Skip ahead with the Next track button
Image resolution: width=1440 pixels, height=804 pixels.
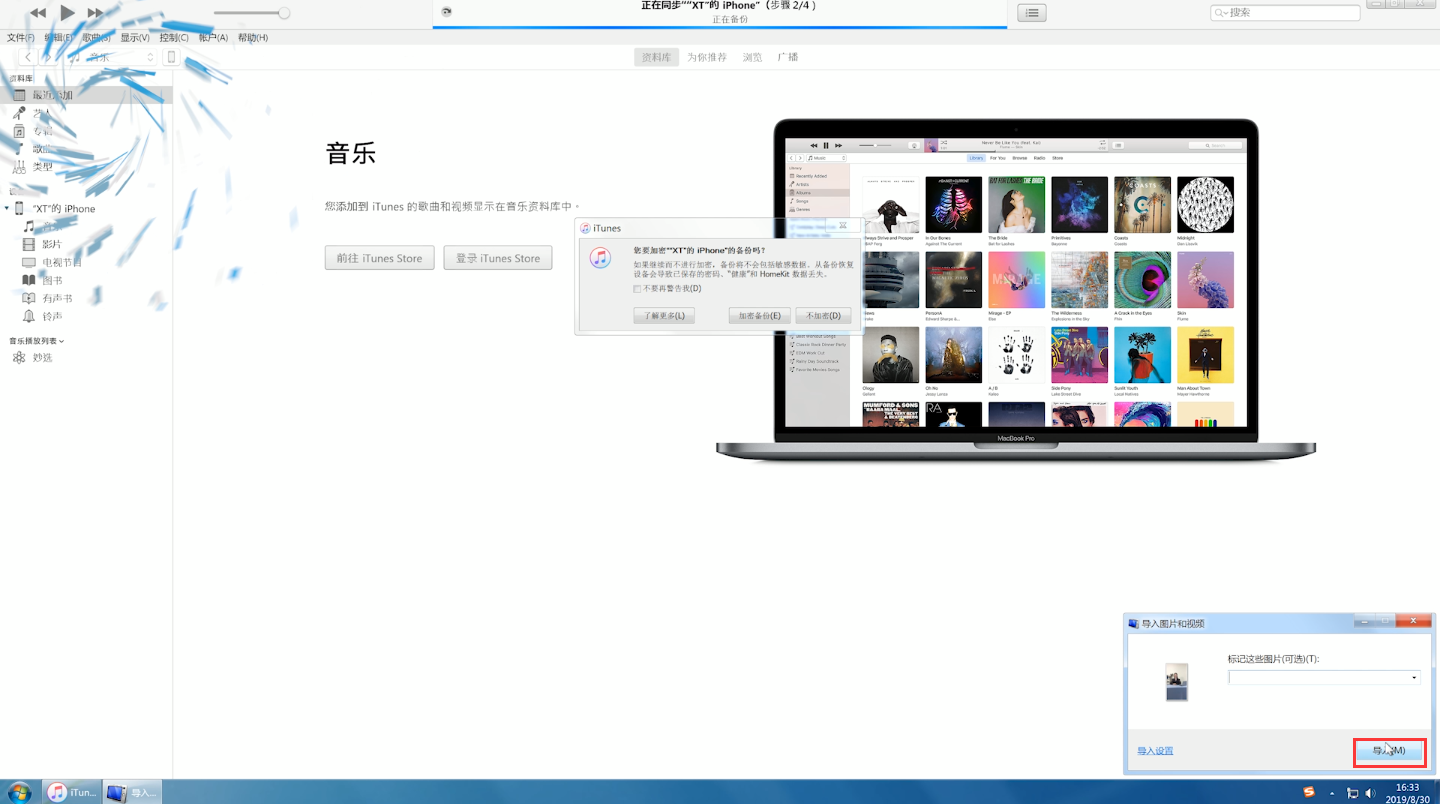[x=96, y=13]
